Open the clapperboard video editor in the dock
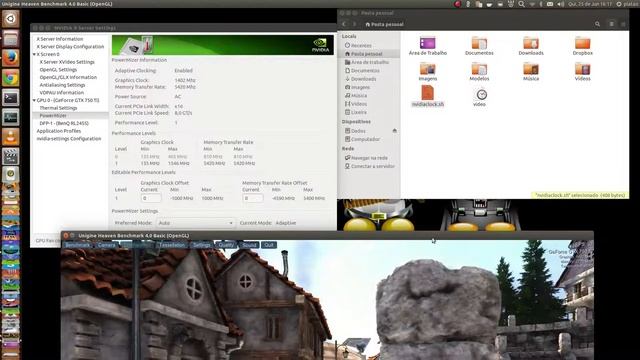Screen dimensions: 640x360 coord(11,157)
